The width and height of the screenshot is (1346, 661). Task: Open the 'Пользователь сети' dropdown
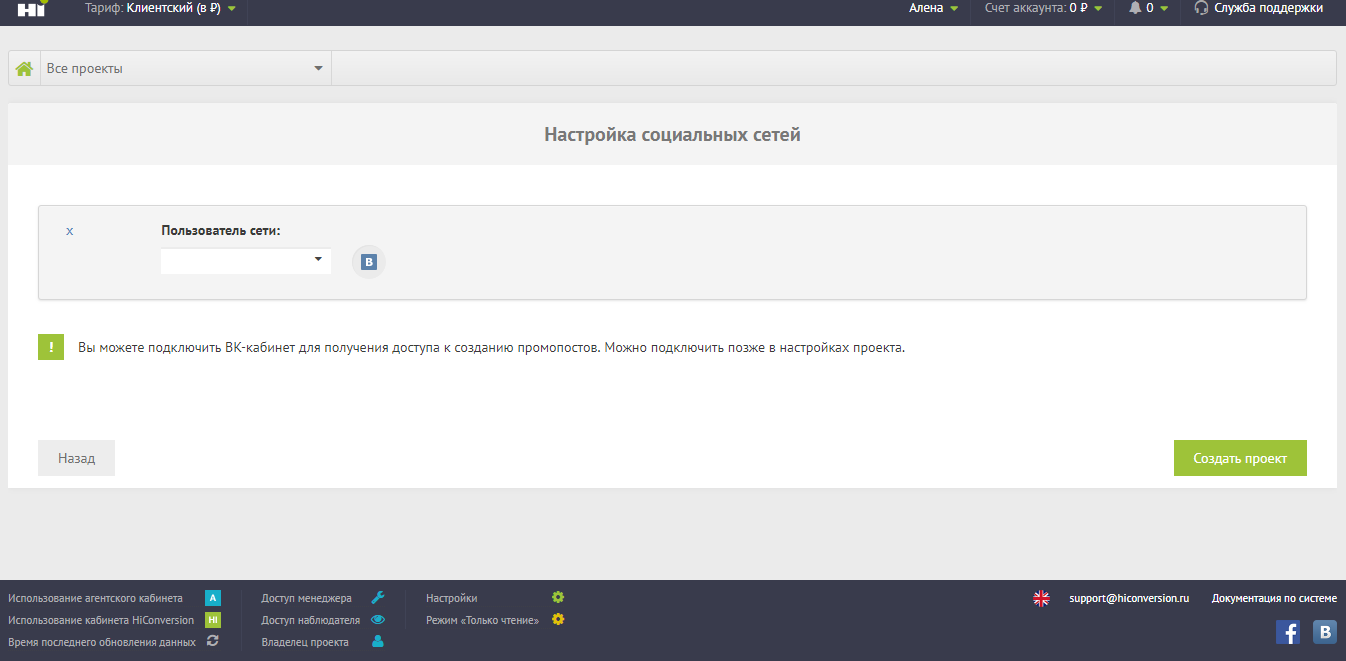246,261
